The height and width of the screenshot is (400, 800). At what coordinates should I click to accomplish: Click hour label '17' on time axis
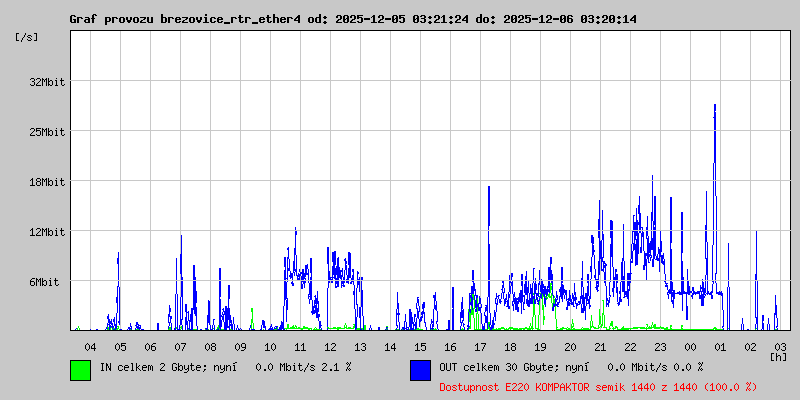(480, 347)
